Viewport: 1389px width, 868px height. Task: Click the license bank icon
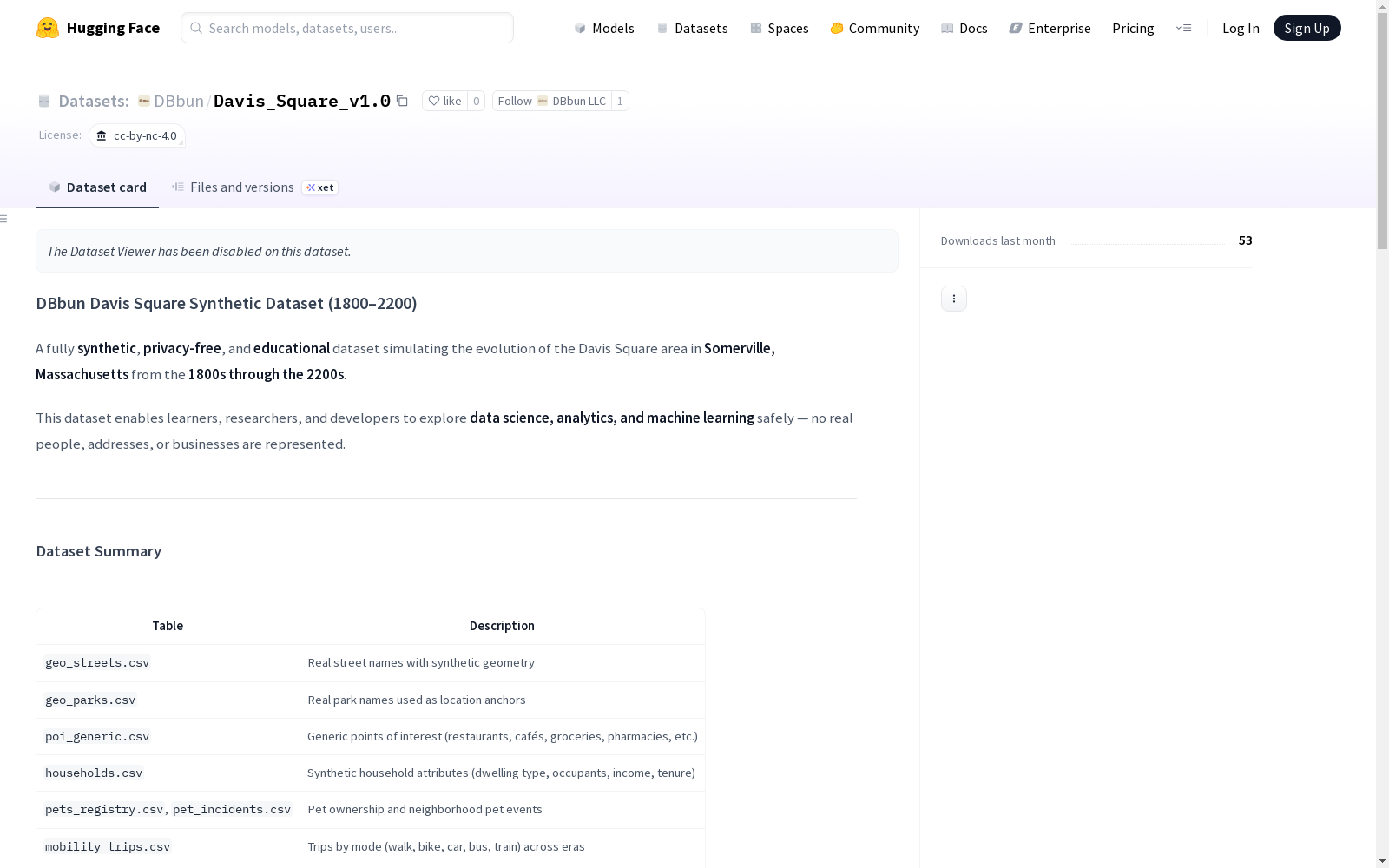pyautogui.click(x=102, y=135)
